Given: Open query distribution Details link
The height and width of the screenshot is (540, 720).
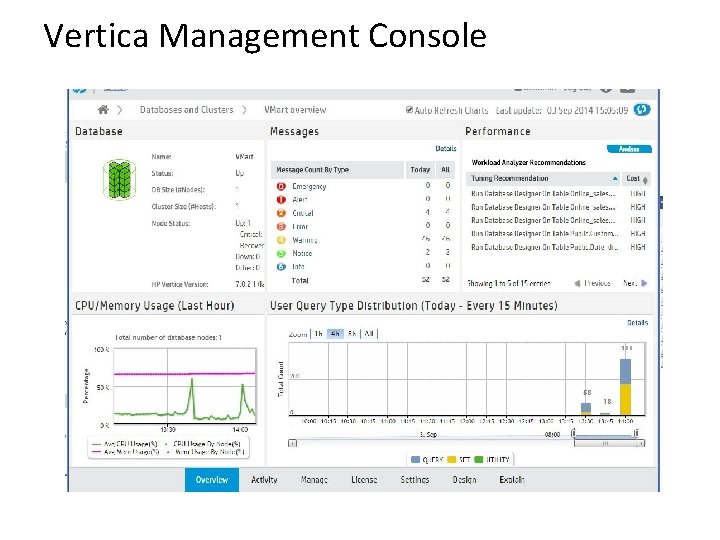Looking at the screenshot, I should click(637, 323).
